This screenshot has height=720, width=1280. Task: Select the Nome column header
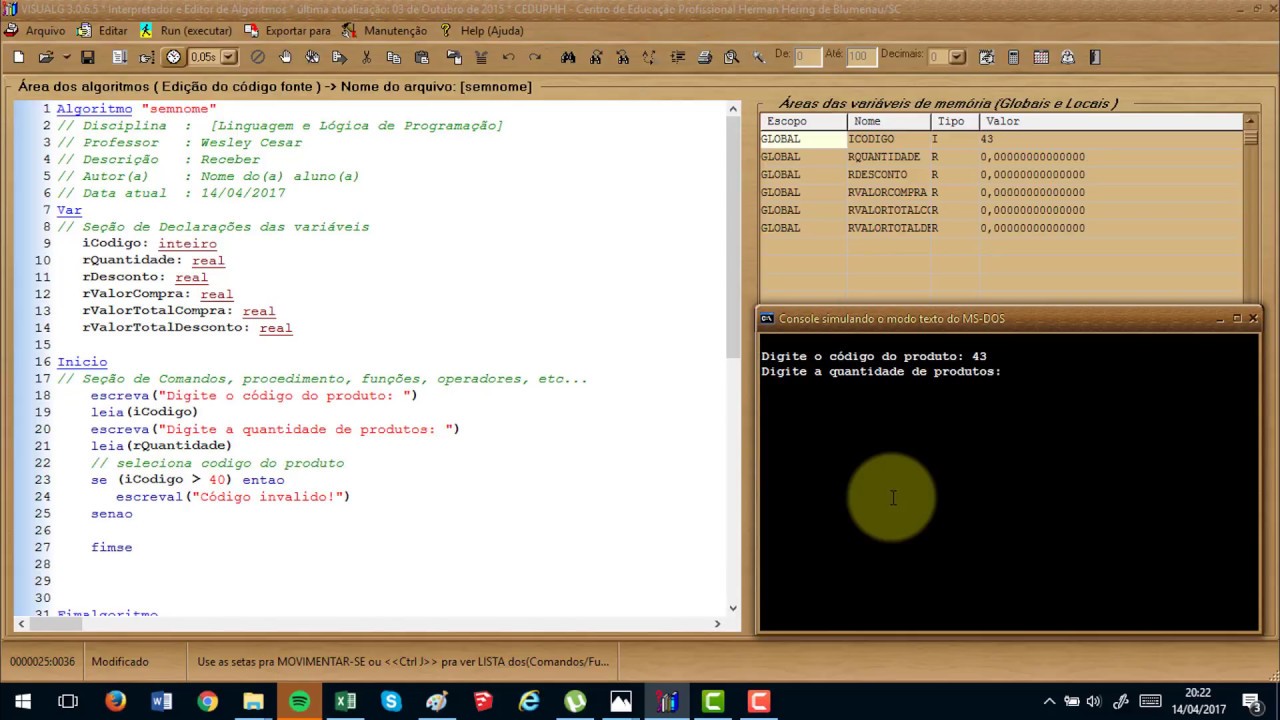(889, 121)
